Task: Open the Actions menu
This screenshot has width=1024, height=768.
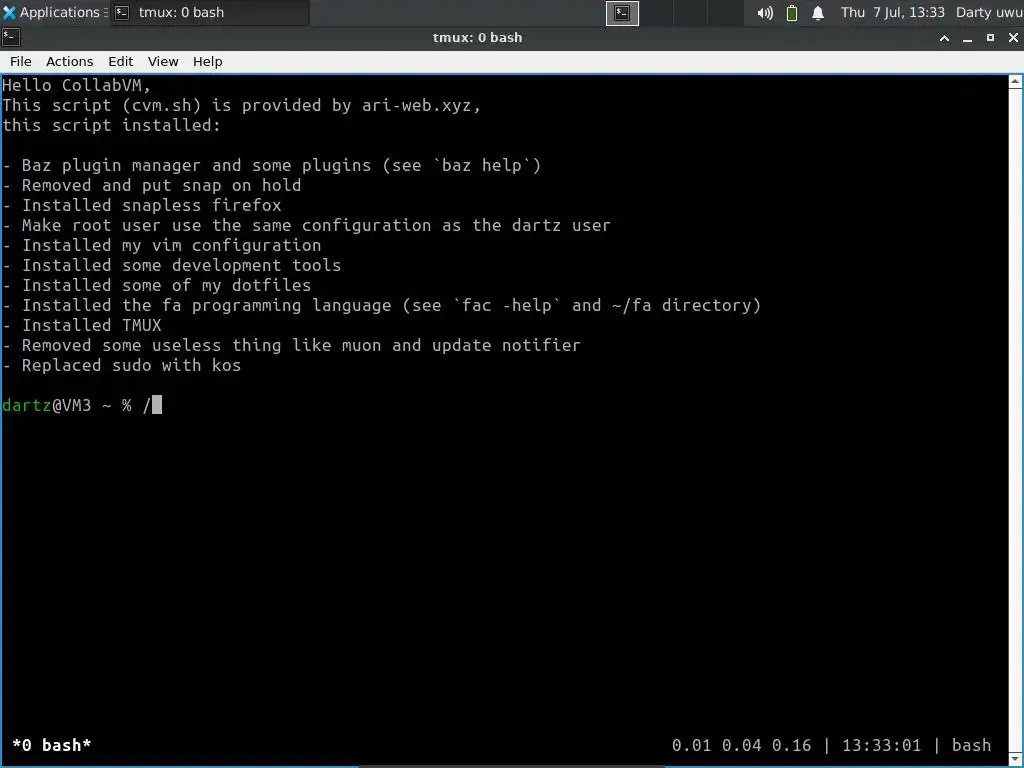Action: click(x=69, y=61)
